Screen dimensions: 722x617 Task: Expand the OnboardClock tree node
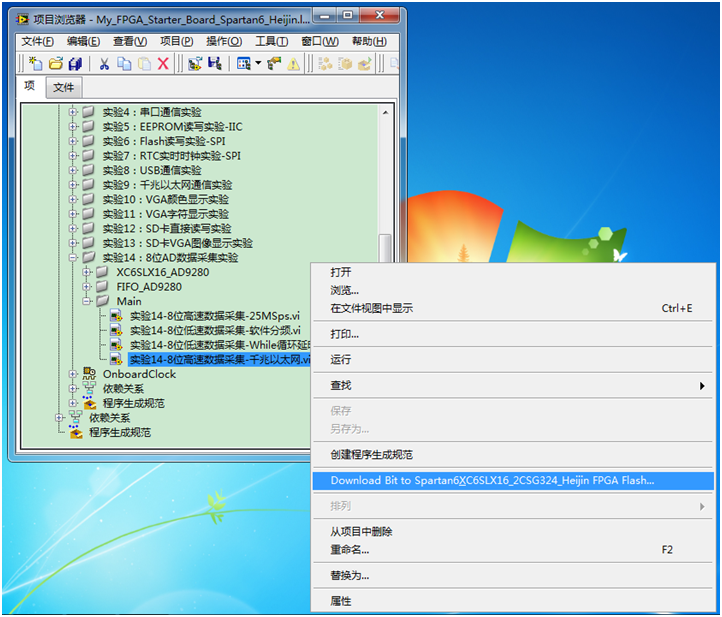73,374
